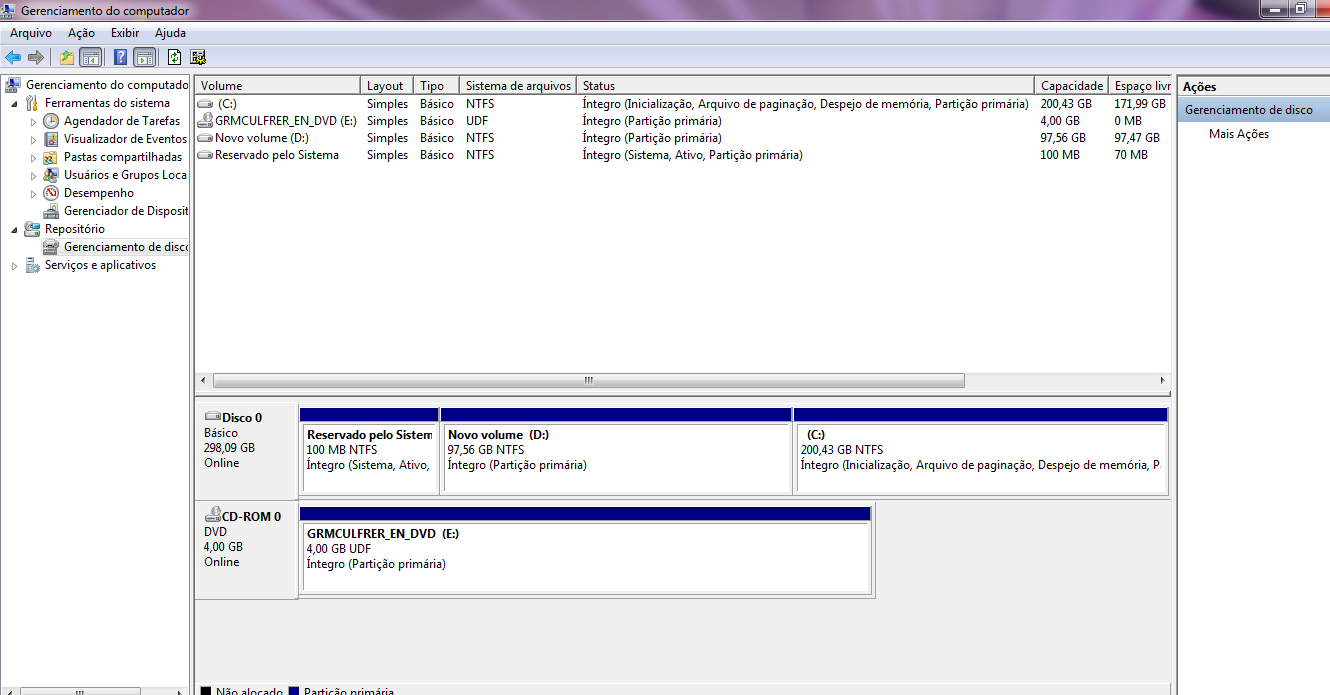
Task: Expand the Serviços e aplicativos node
Action: (x=14, y=265)
